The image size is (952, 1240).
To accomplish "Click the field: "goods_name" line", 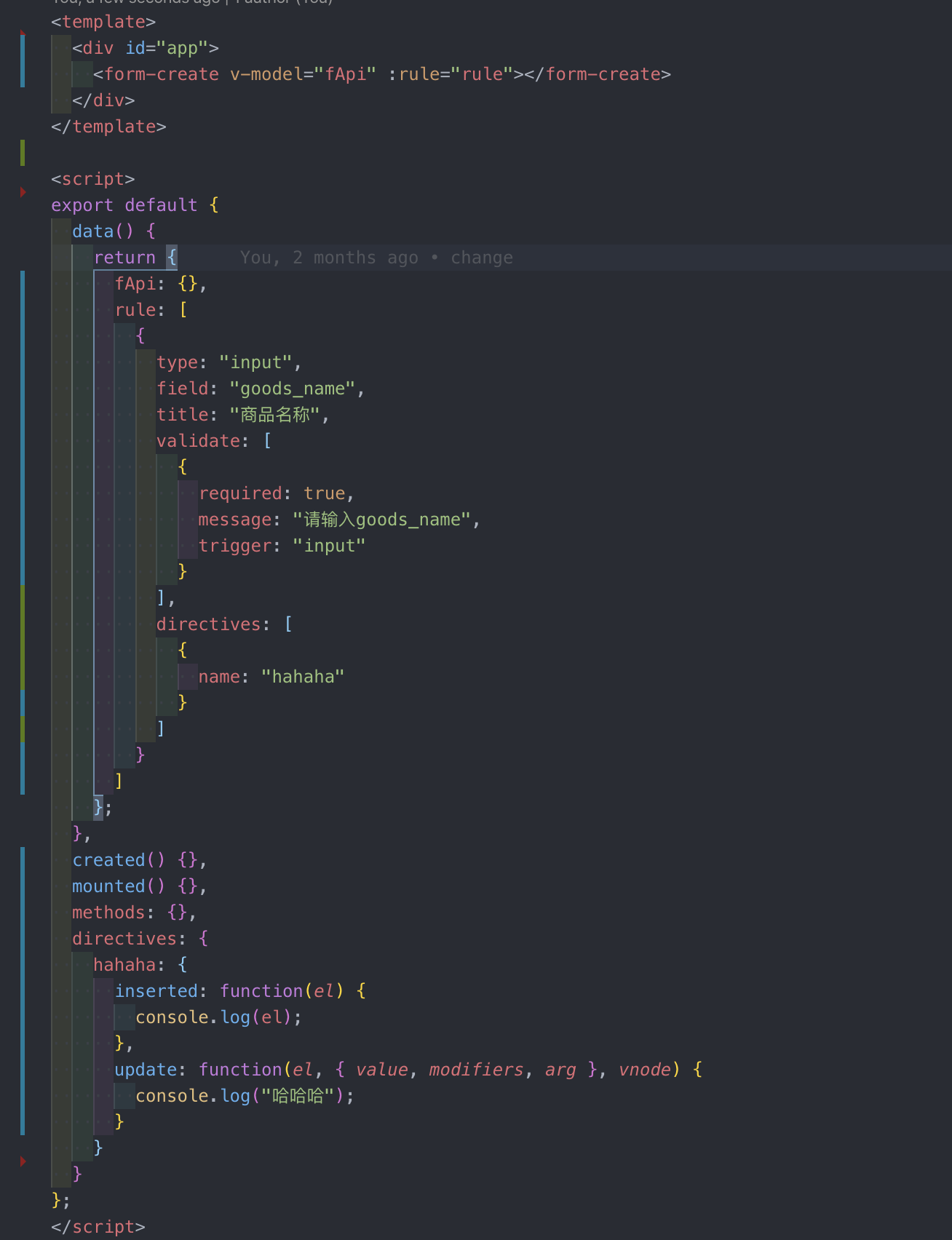I will click(x=261, y=389).
